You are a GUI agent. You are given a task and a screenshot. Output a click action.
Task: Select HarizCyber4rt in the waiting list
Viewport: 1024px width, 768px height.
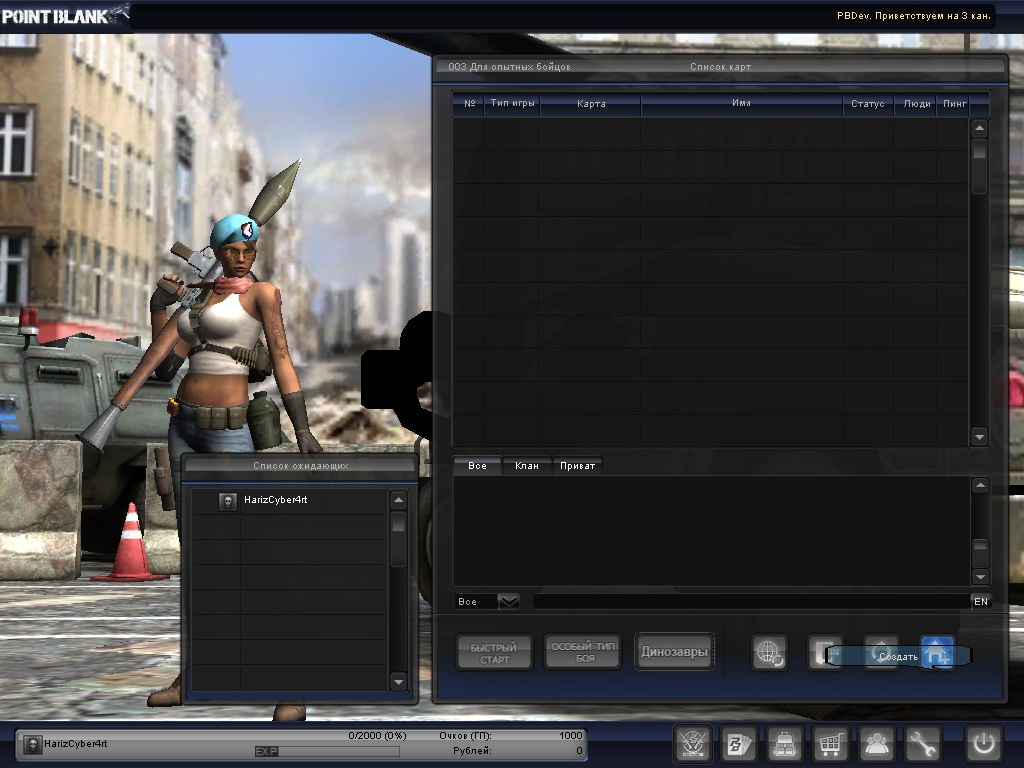tap(289, 501)
